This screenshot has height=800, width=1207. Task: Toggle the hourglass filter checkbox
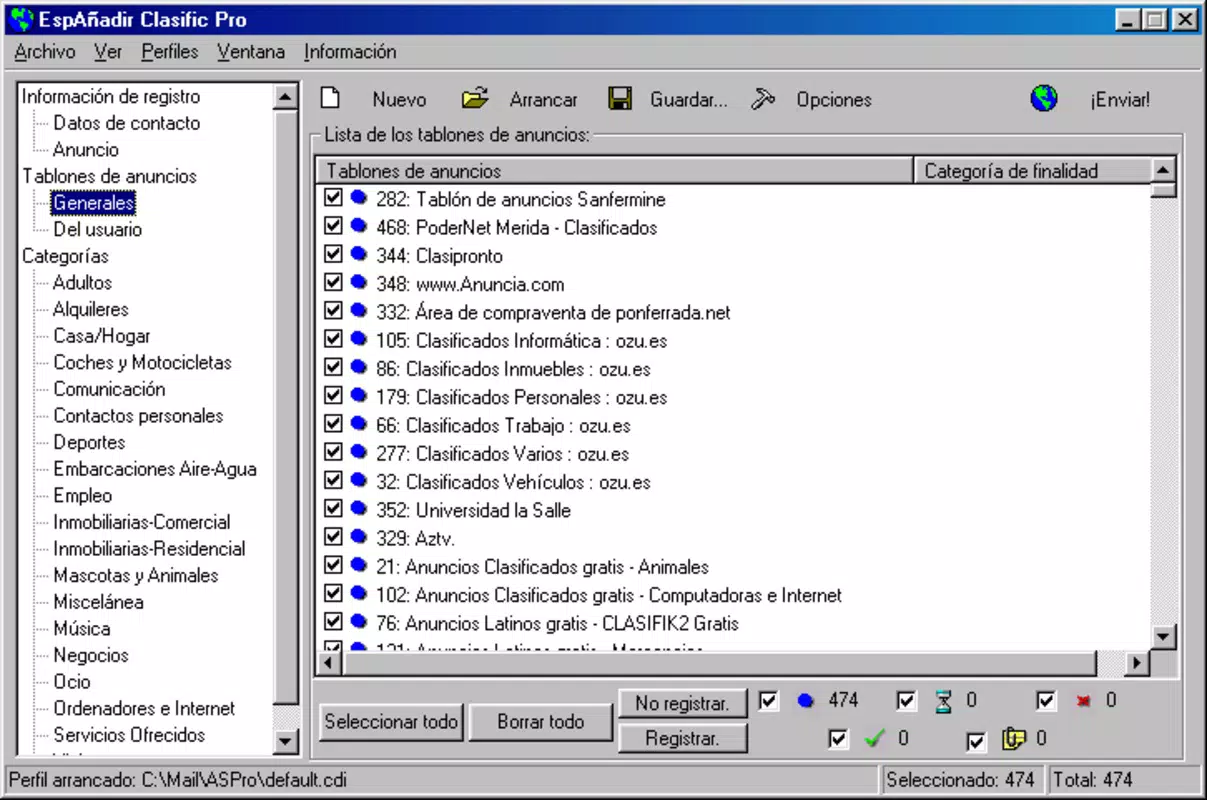click(907, 701)
